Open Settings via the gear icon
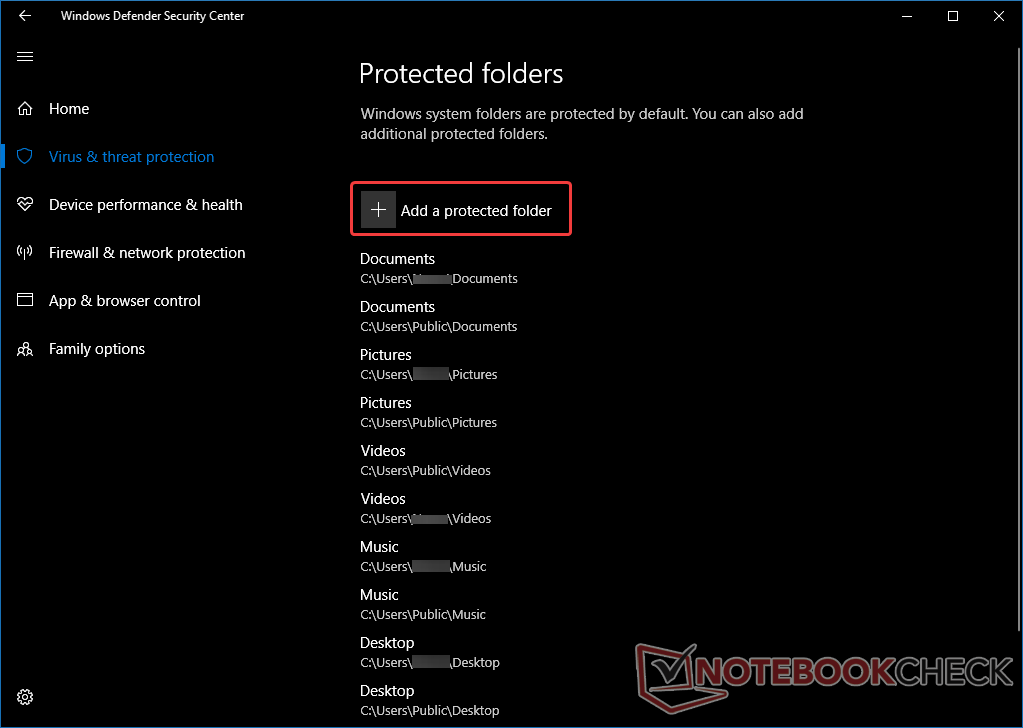Image resolution: width=1023 pixels, height=728 pixels. (25, 697)
